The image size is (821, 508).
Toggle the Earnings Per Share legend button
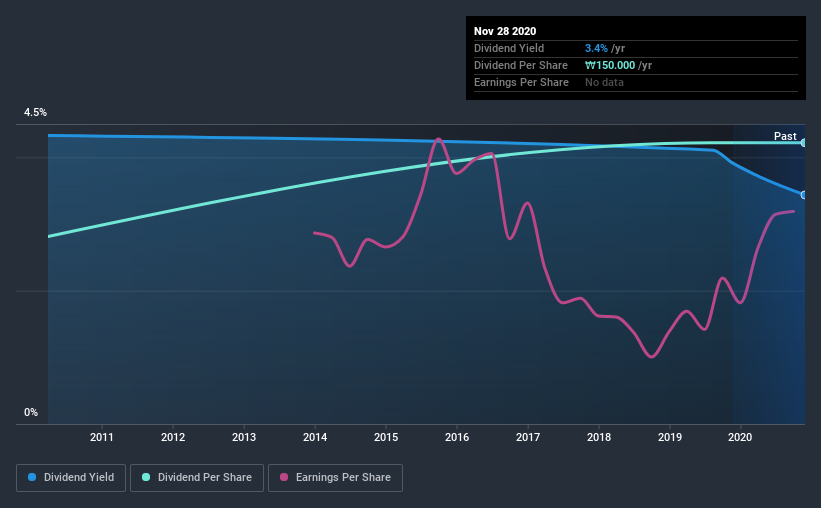[335, 478]
